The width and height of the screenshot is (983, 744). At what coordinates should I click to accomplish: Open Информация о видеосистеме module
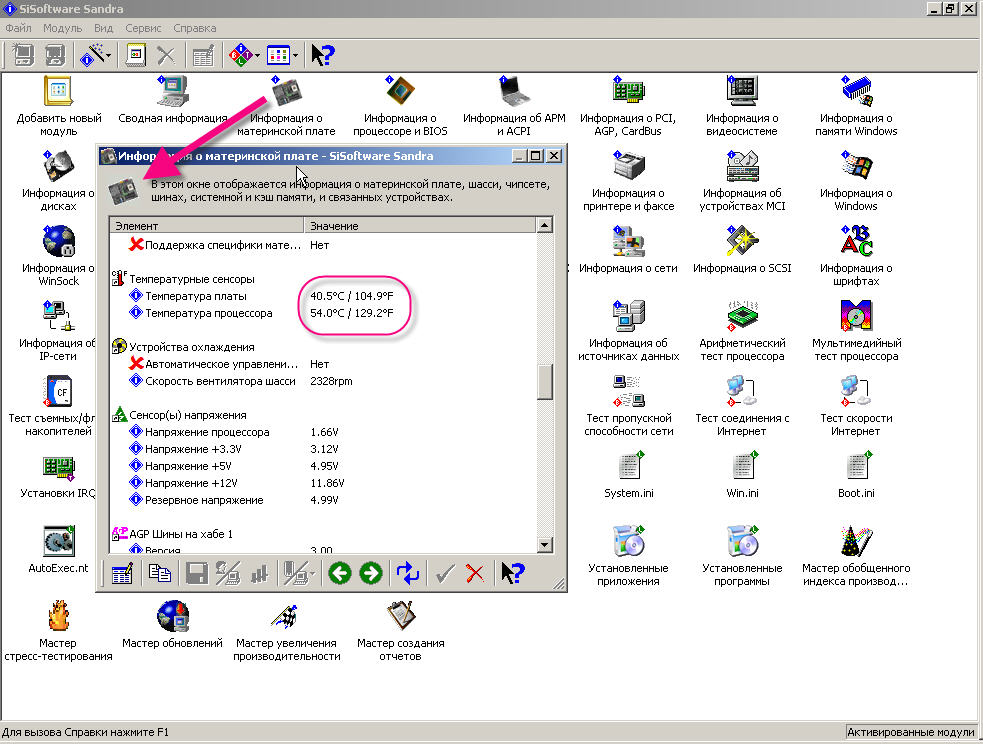(742, 105)
